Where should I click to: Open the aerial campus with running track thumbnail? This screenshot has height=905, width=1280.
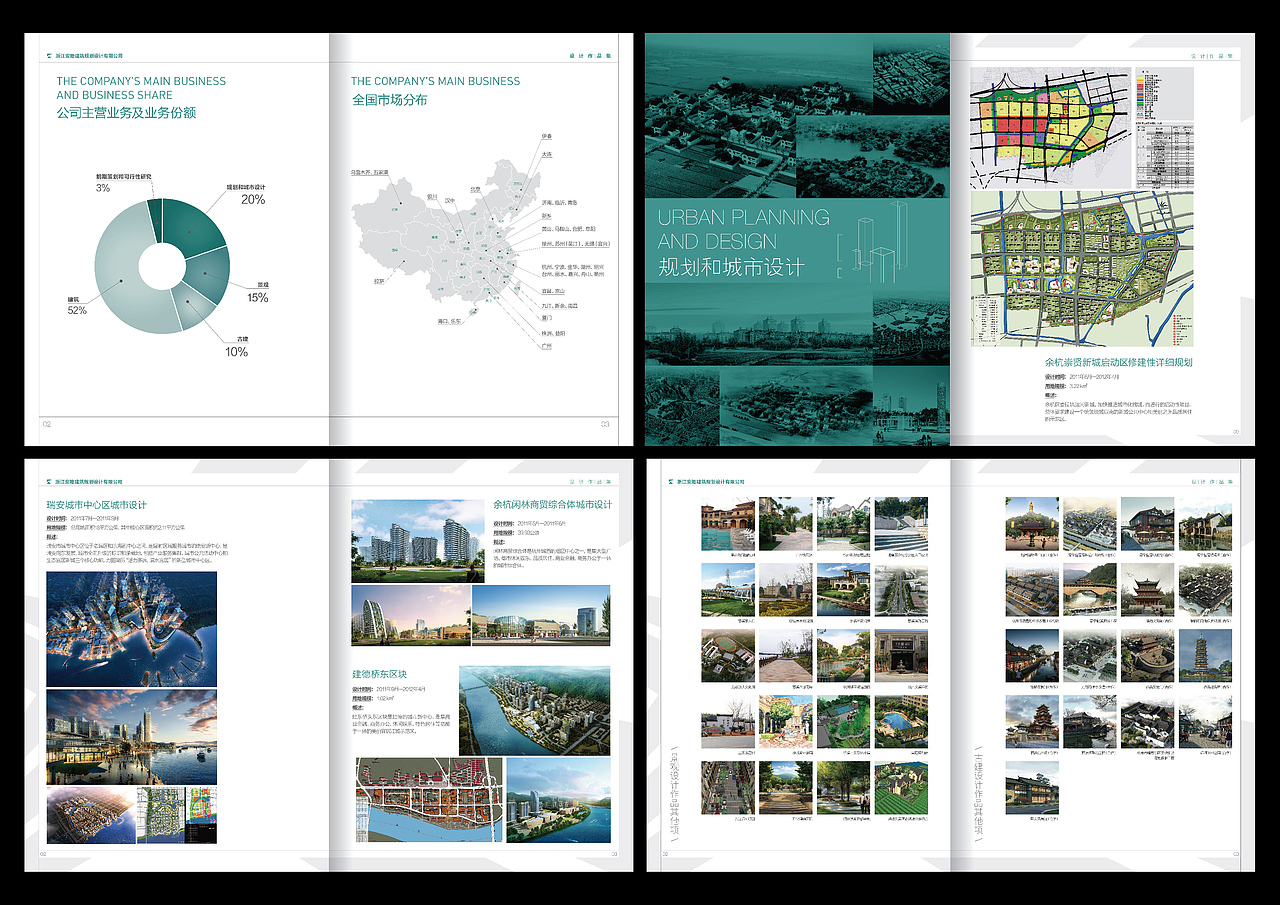click(728, 655)
